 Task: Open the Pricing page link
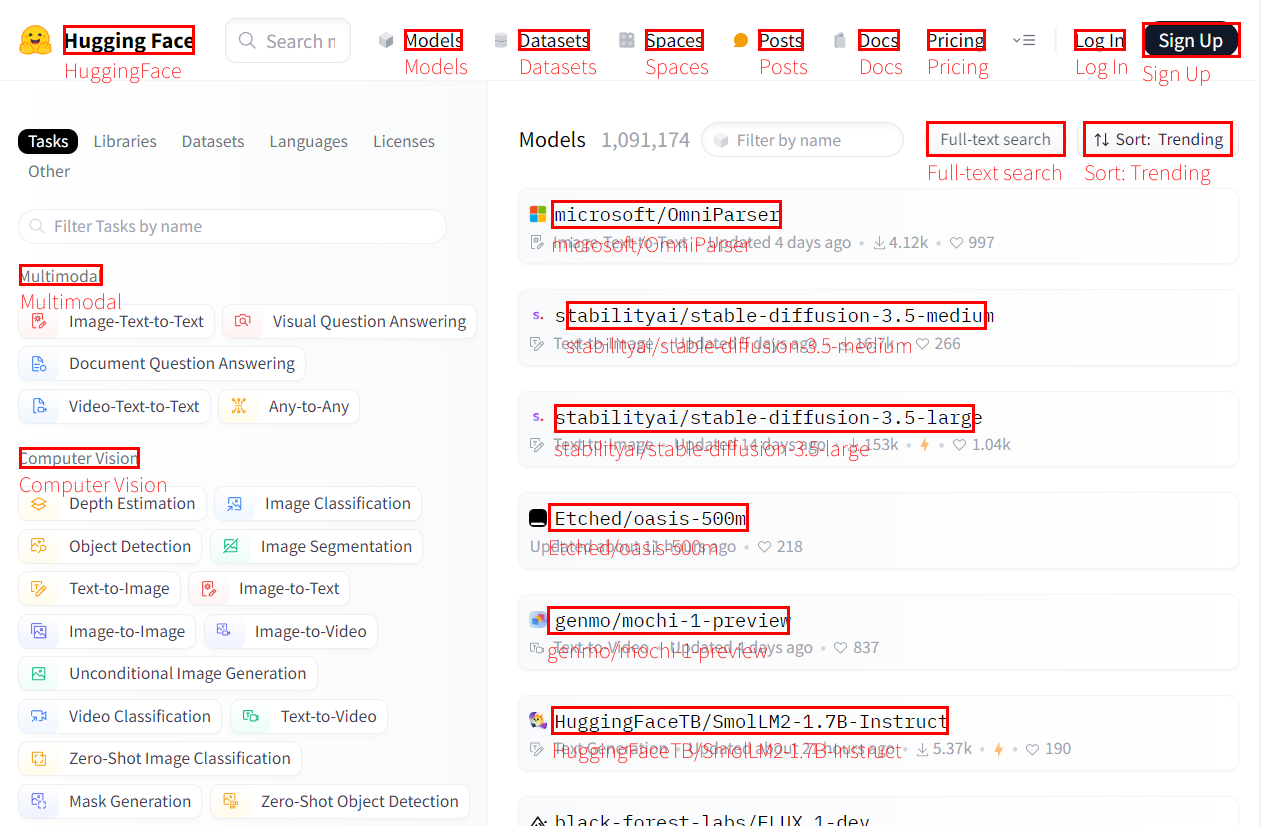[956, 40]
